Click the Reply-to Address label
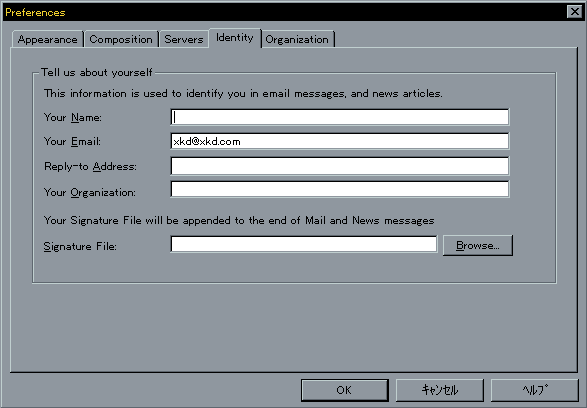Screen dimensions: 587x408 90,167
